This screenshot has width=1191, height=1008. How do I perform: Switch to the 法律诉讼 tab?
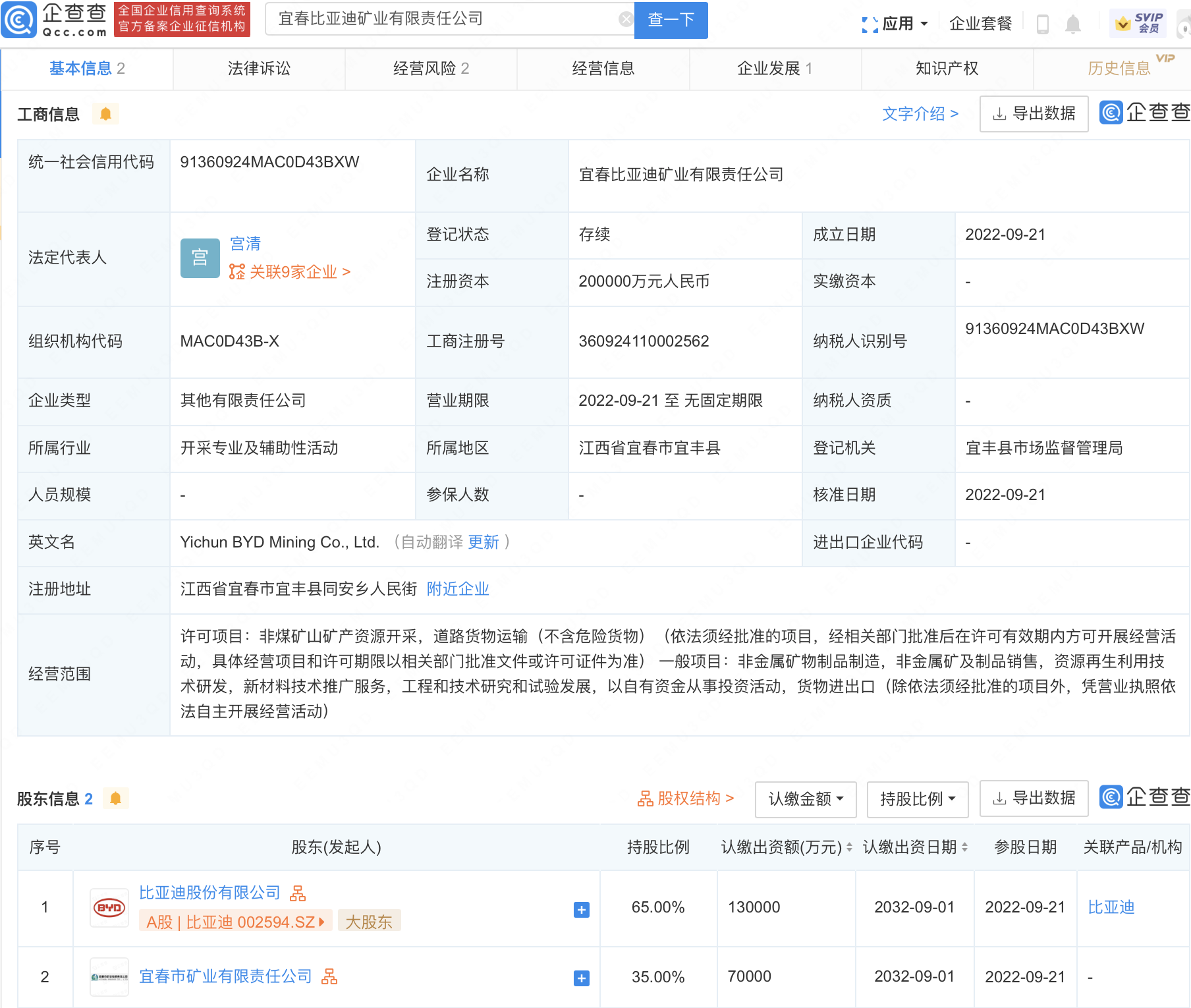pyautogui.click(x=258, y=68)
